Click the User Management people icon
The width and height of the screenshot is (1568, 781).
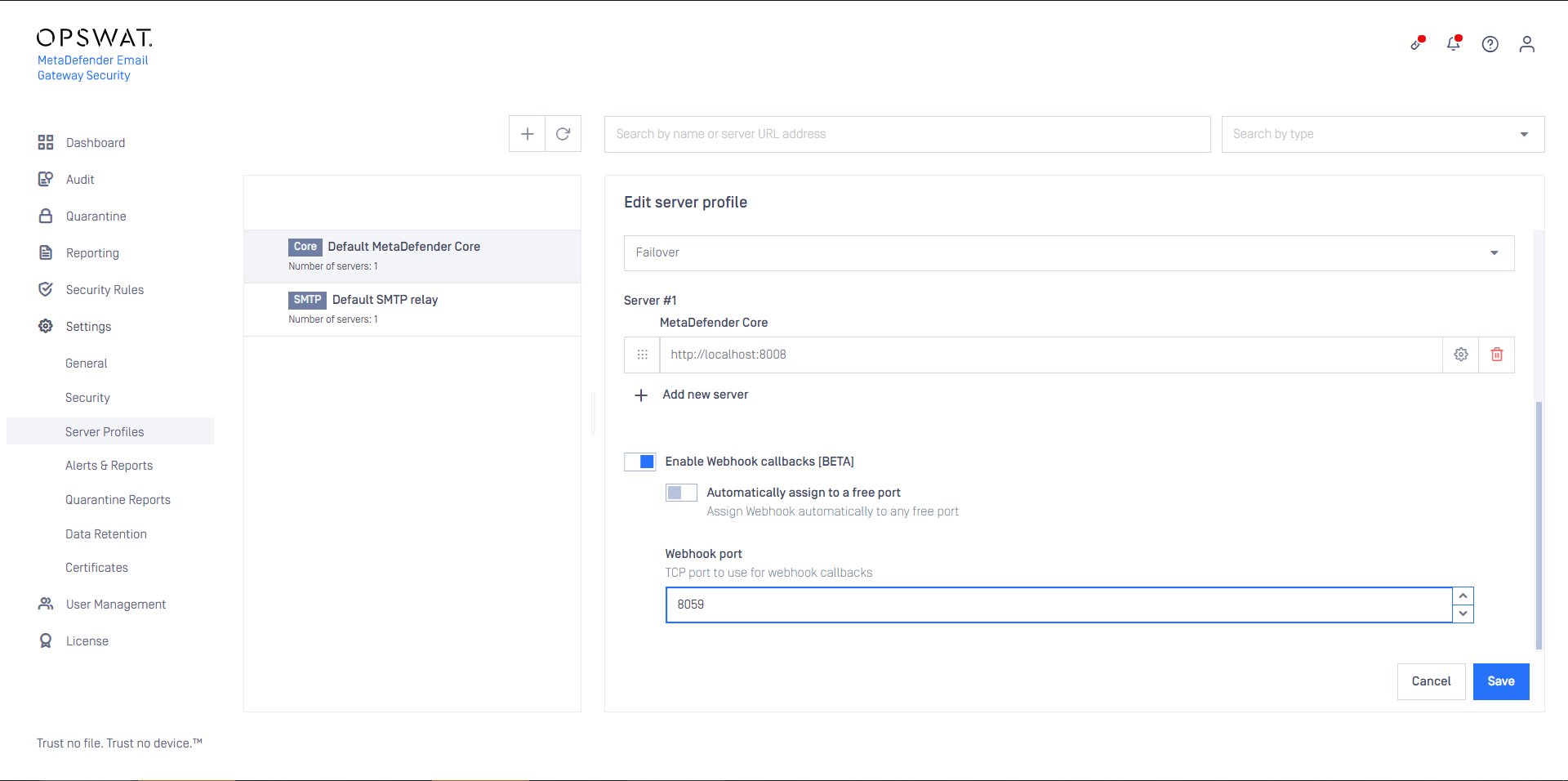coord(46,604)
